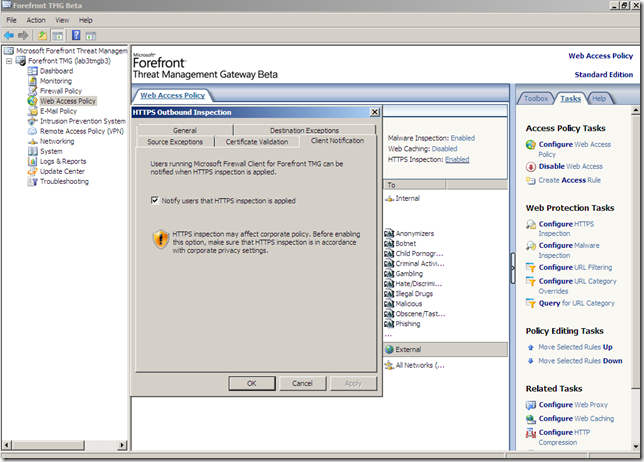644x462 pixels.
Task: Click the task pane scroll down arrow
Action: [x=635, y=446]
